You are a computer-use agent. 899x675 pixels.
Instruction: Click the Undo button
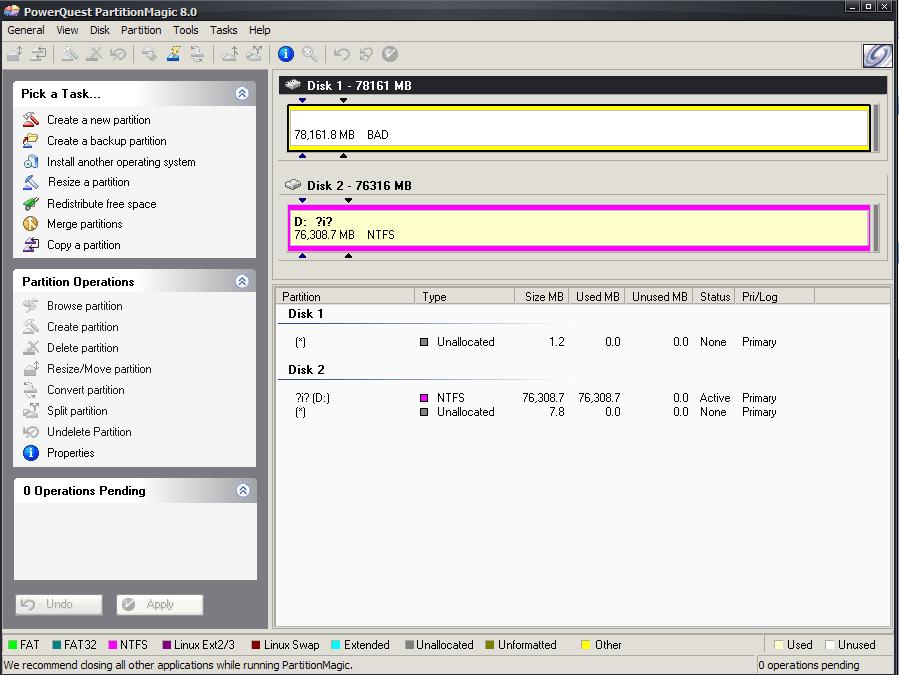pyautogui.click(x=59, y=604)
